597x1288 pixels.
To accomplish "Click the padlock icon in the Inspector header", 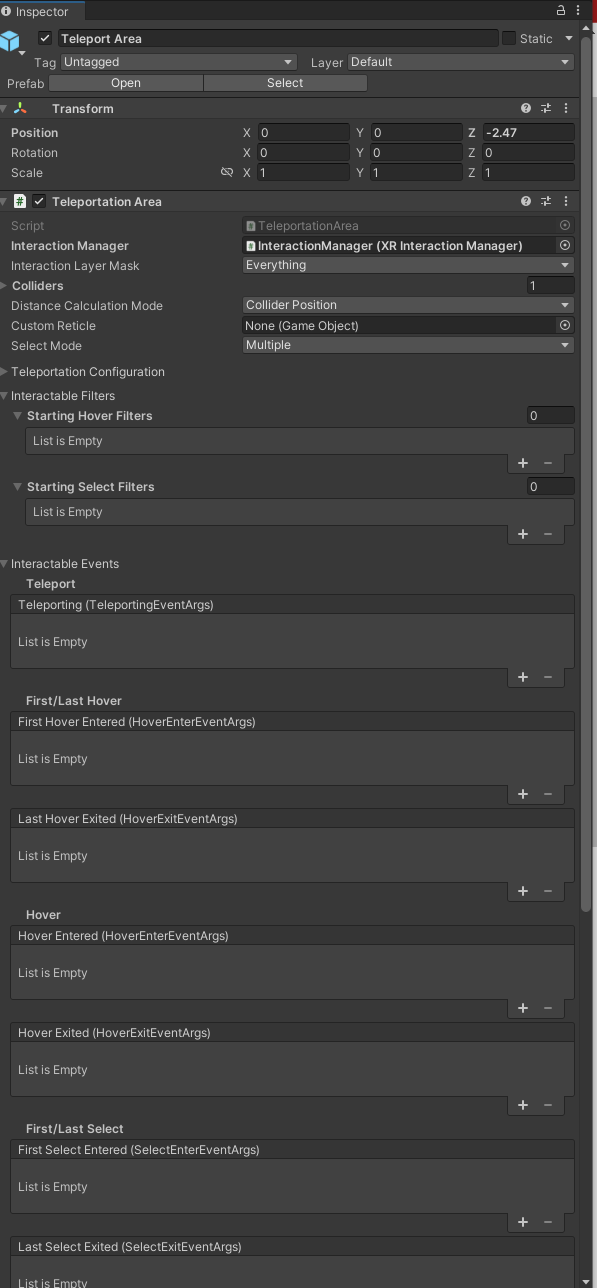I will [561, 8].
